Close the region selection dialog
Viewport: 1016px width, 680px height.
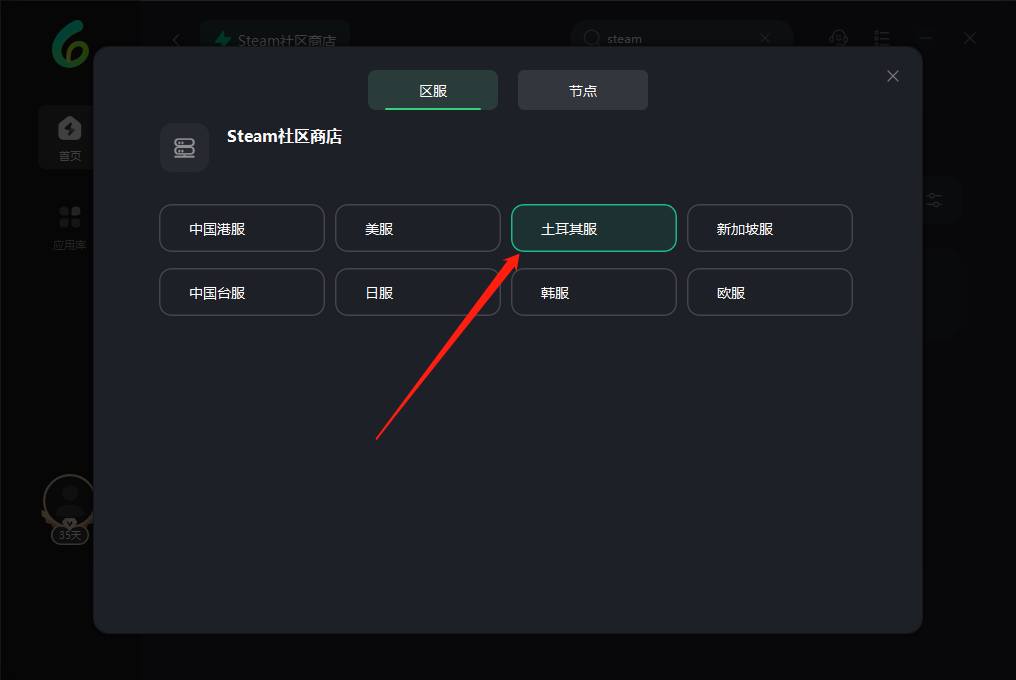(x=892, y=76)
